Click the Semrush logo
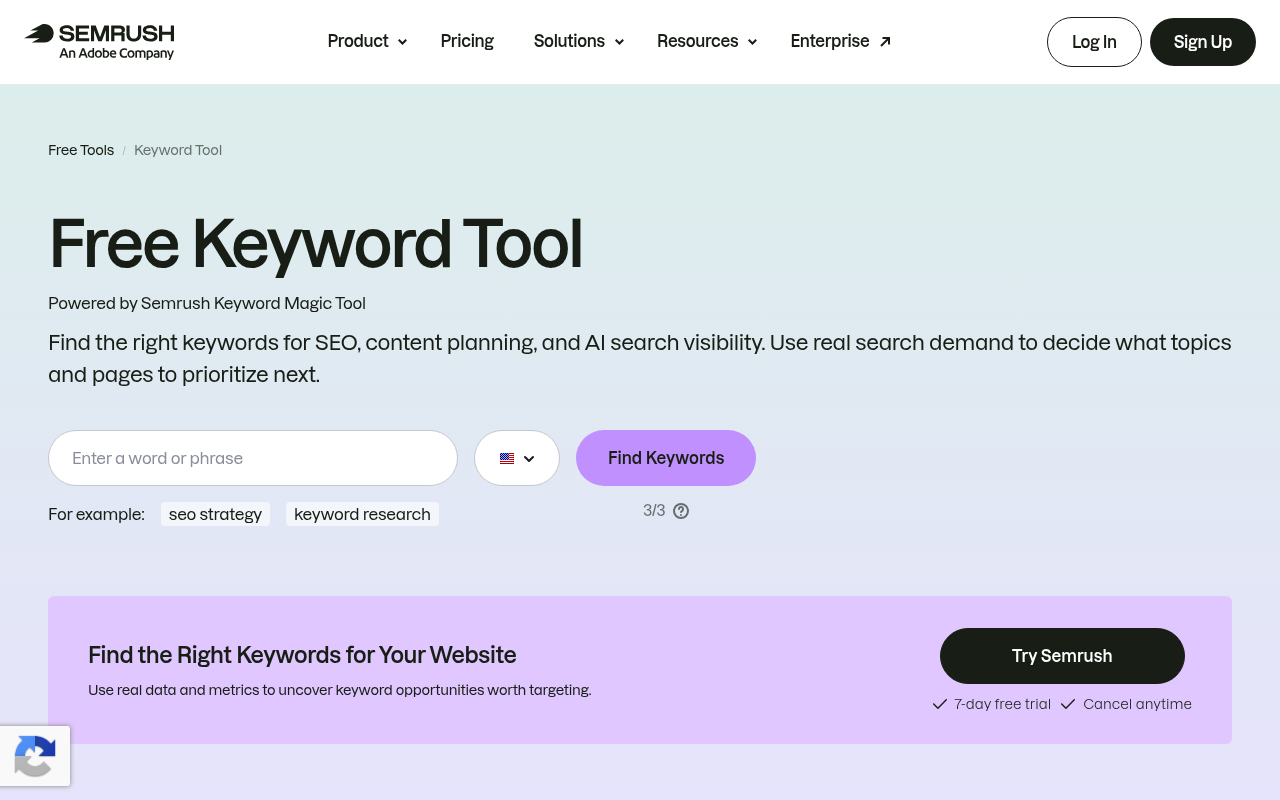The width and height of the screenshot is (1280, 800). [100, 41]
